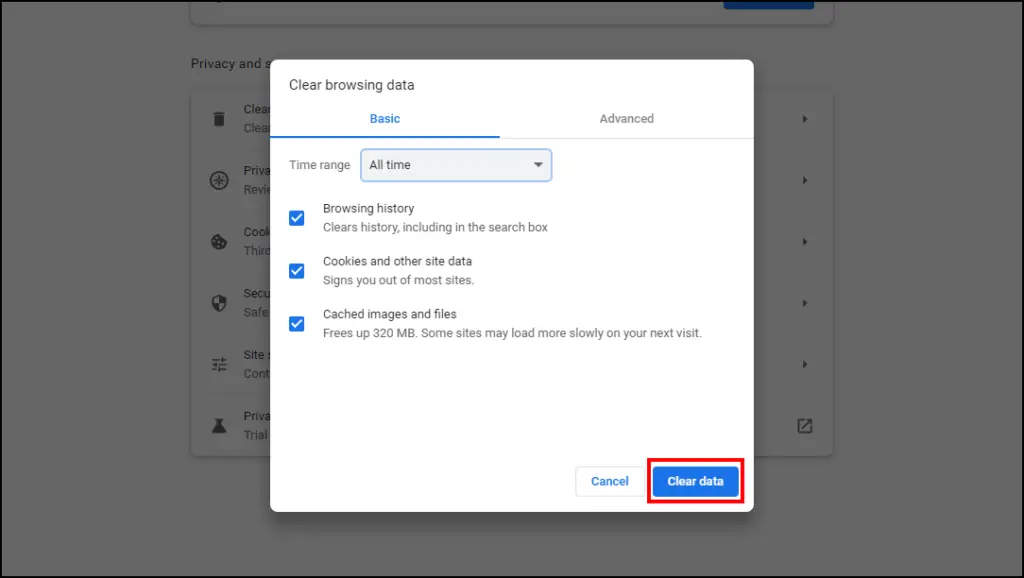The image size is (1024, 578).
Task: Click the Security shield icon
Action: [x=219, y=303]
